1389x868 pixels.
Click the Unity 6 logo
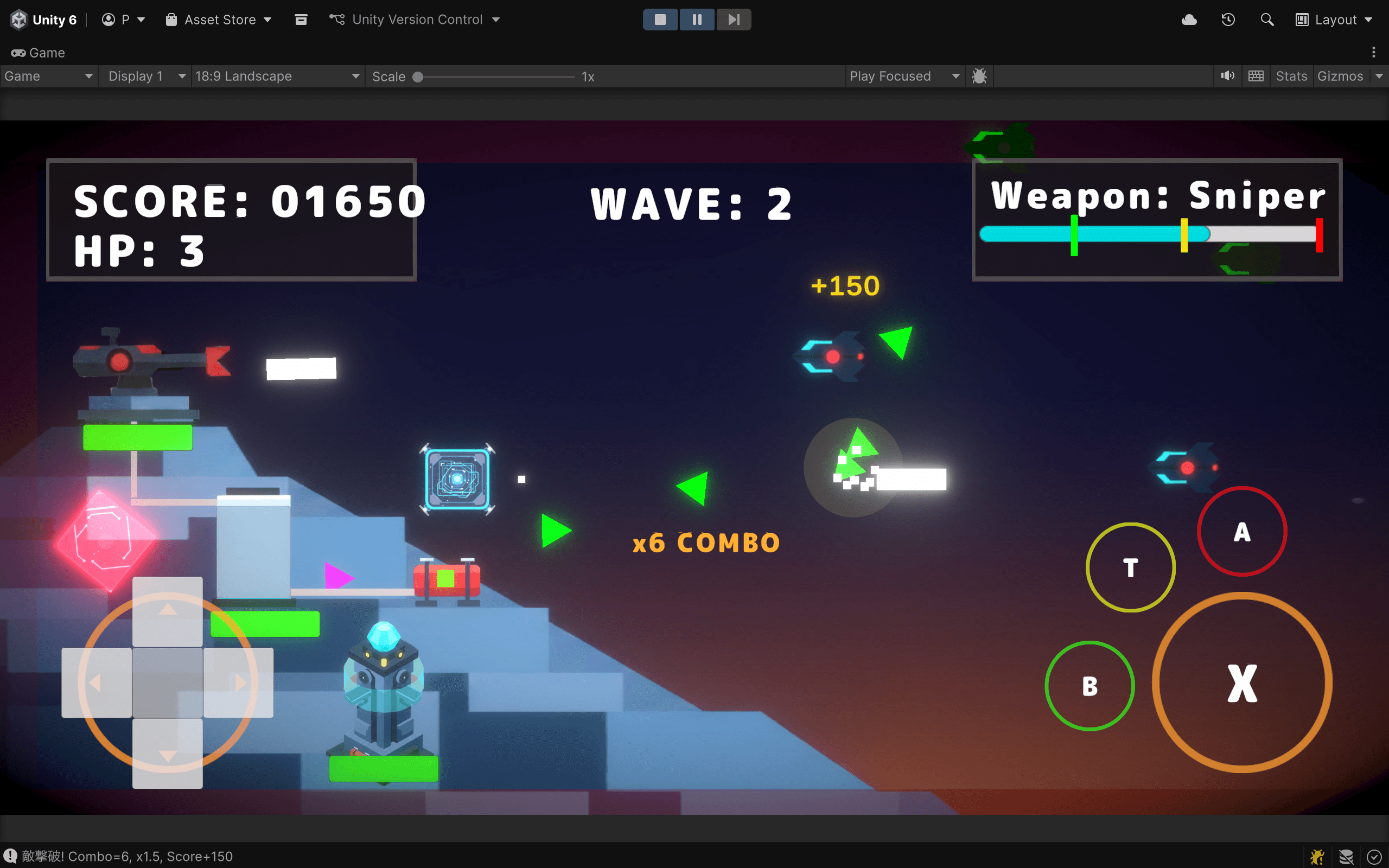point(19,20)
